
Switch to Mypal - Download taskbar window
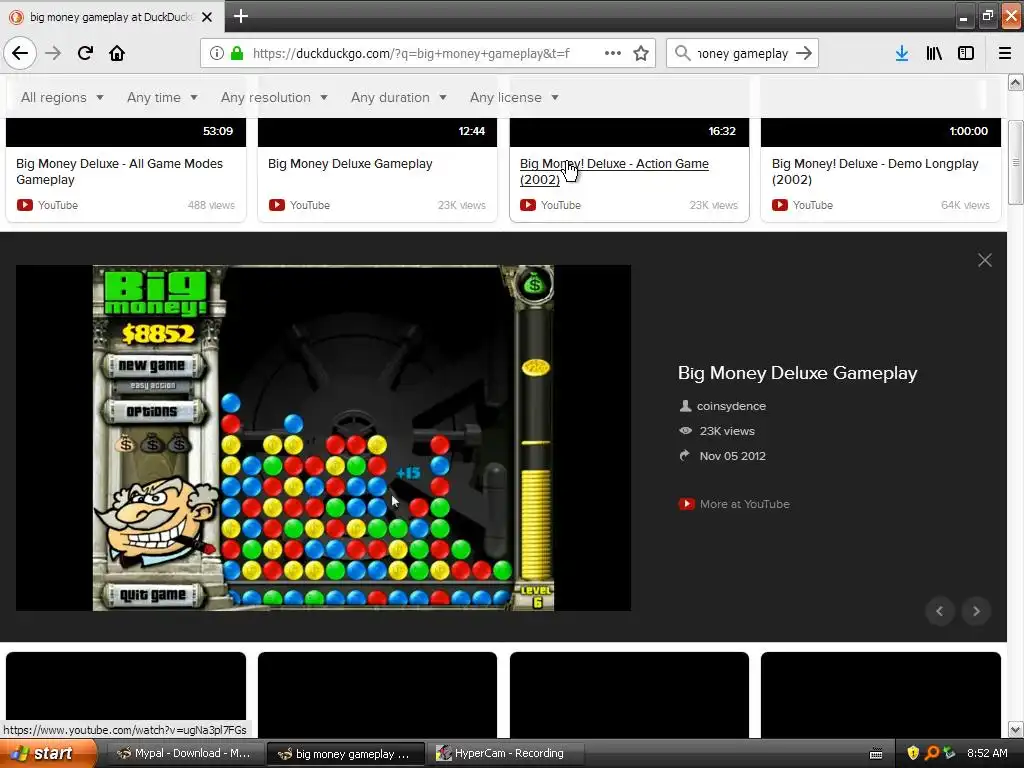coord(184,753)
